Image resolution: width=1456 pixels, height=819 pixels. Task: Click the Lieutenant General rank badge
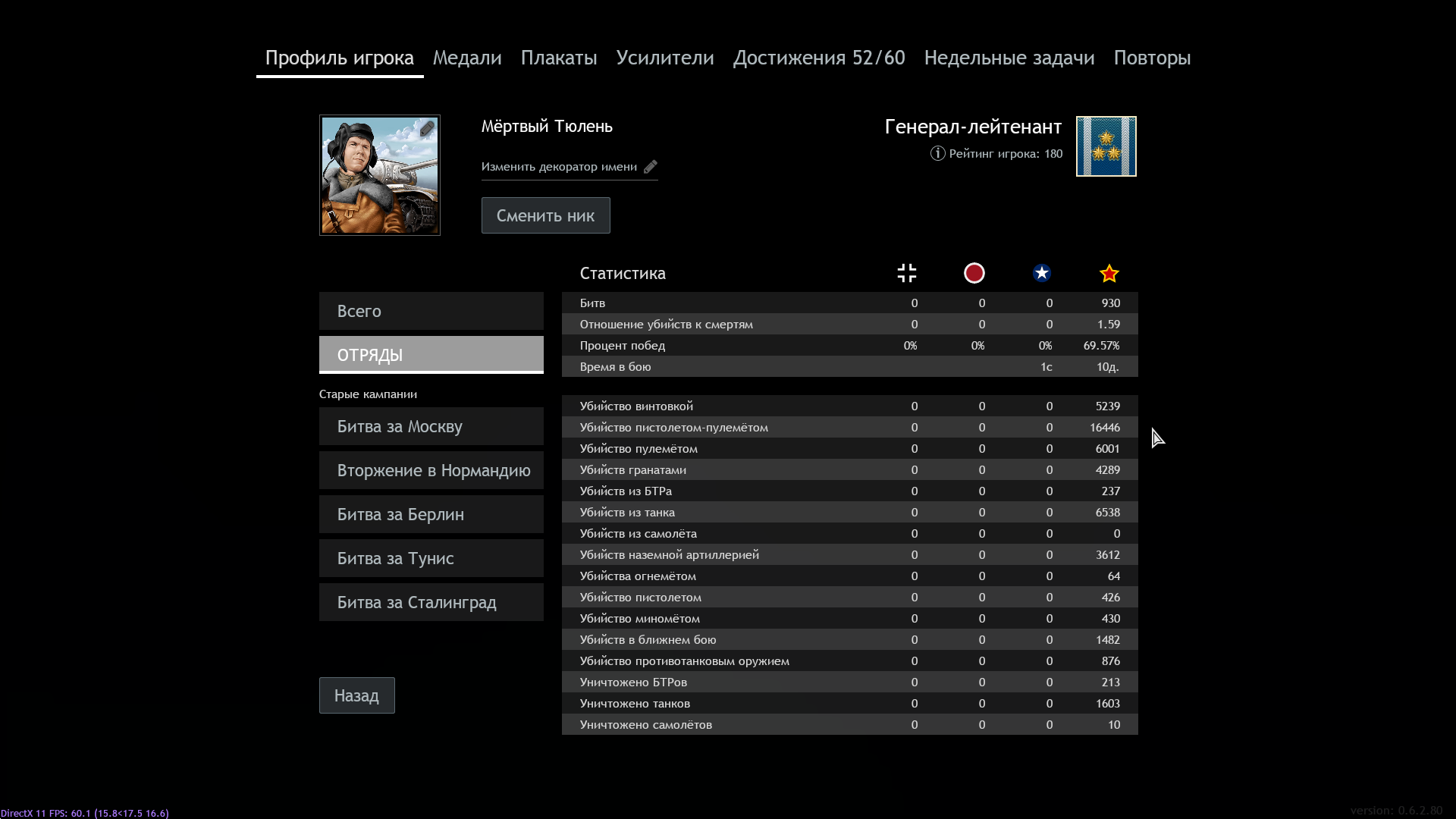pos(1106,146)
